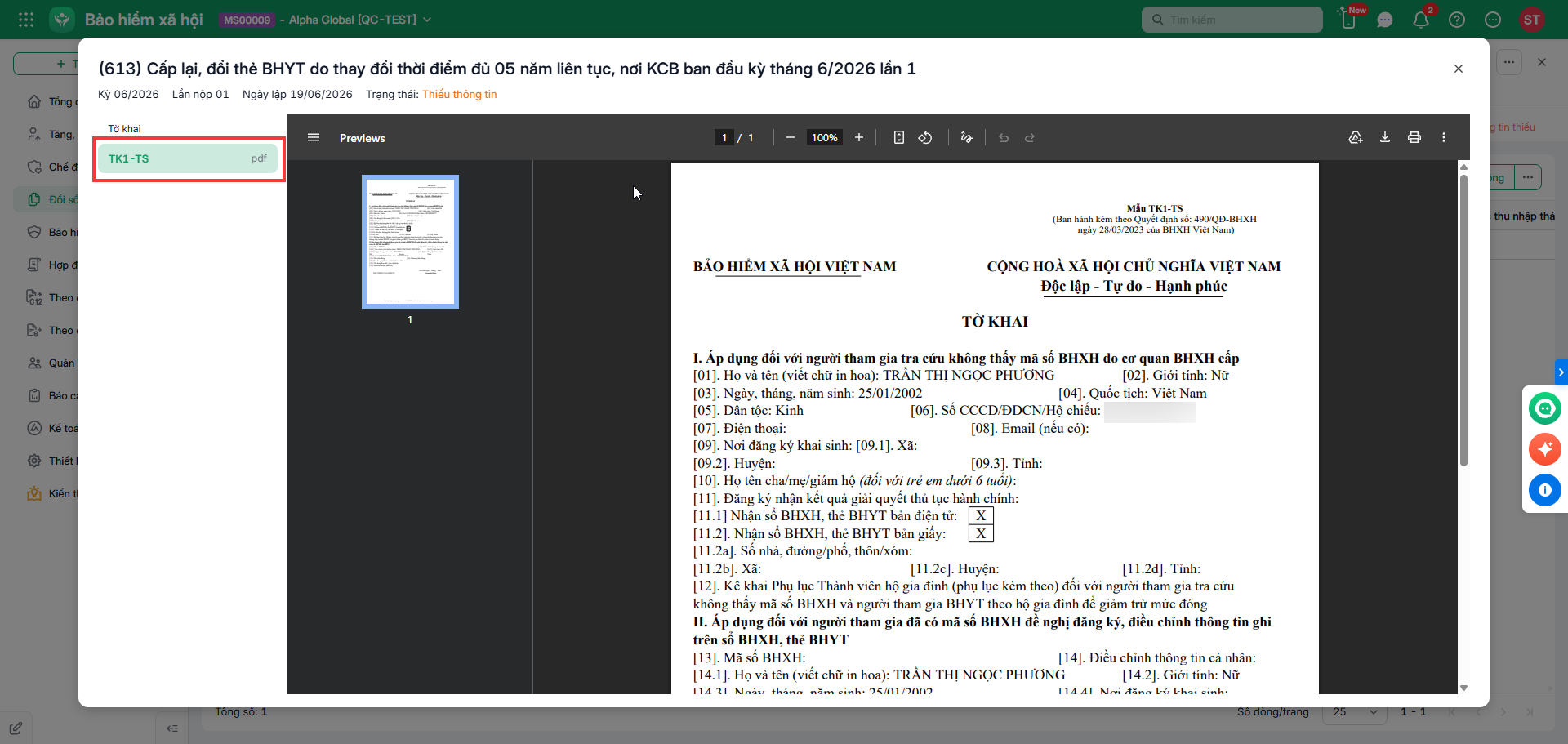This screenshot has height=744, width=1568.
Task: Open the rows per page dropdown
Action: coord(1355,712)
